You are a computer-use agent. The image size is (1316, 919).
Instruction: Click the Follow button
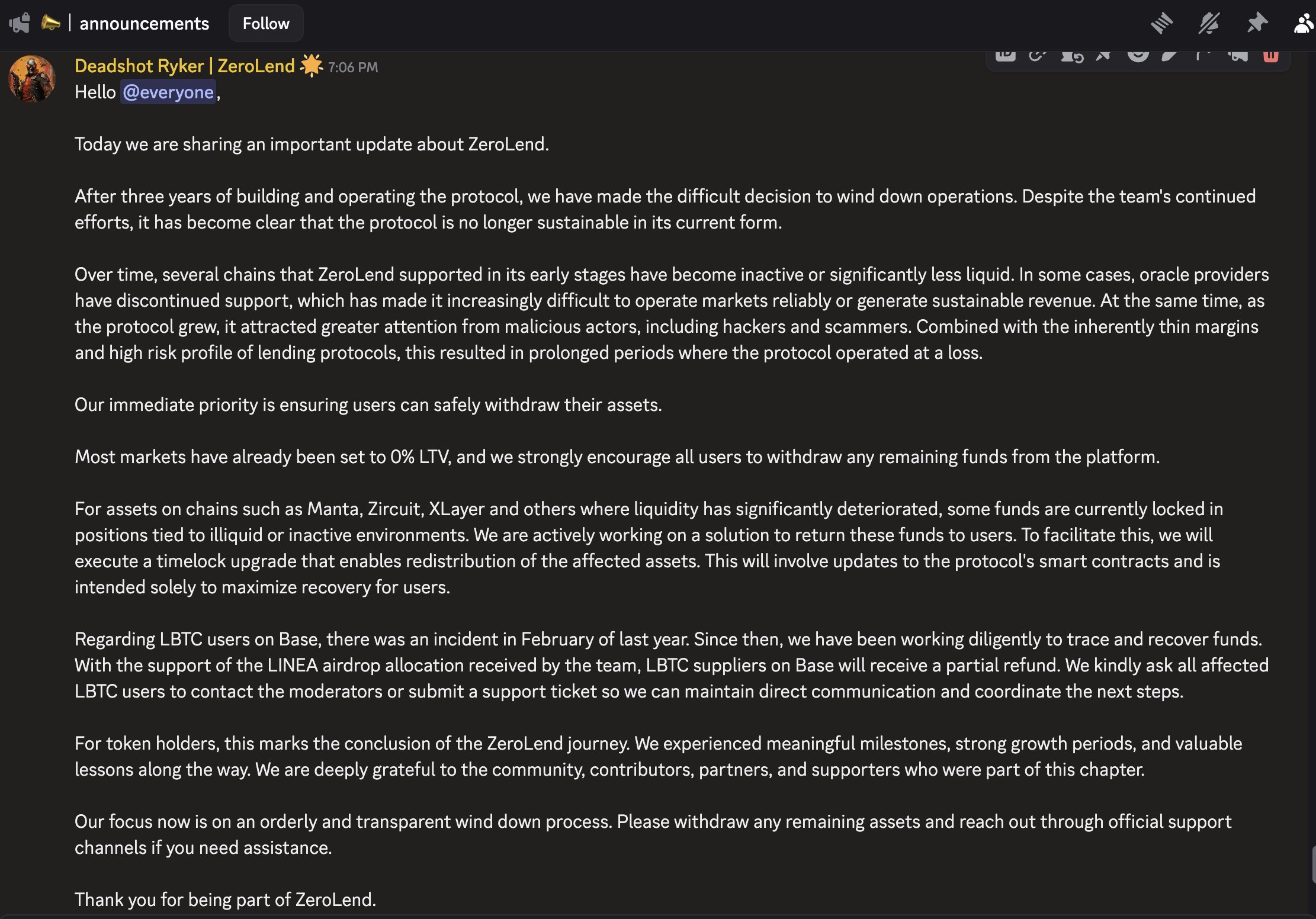point(266,24)
